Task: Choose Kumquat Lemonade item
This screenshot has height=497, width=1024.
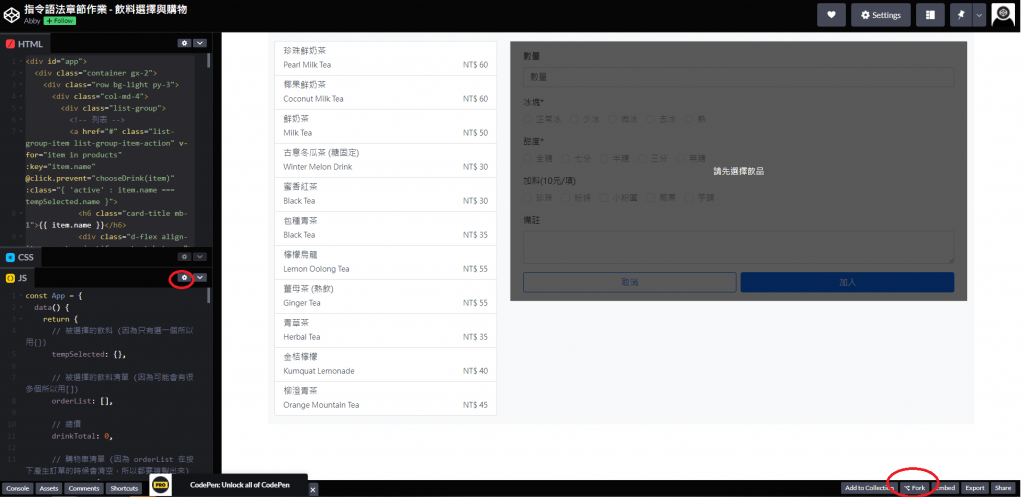Action: click(x=385, y=364)
